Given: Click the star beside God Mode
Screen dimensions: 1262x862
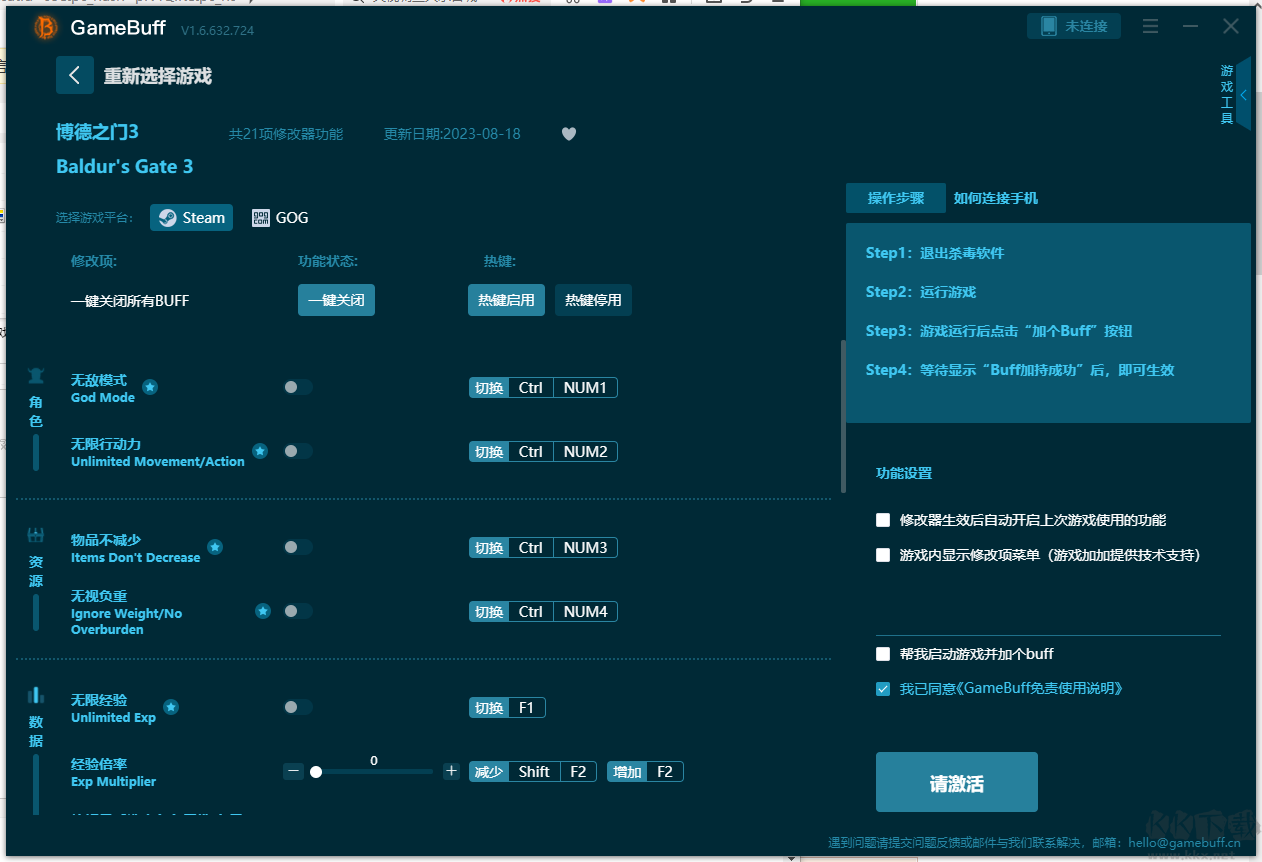Looking at the screenshot, I should click(150, 387).
